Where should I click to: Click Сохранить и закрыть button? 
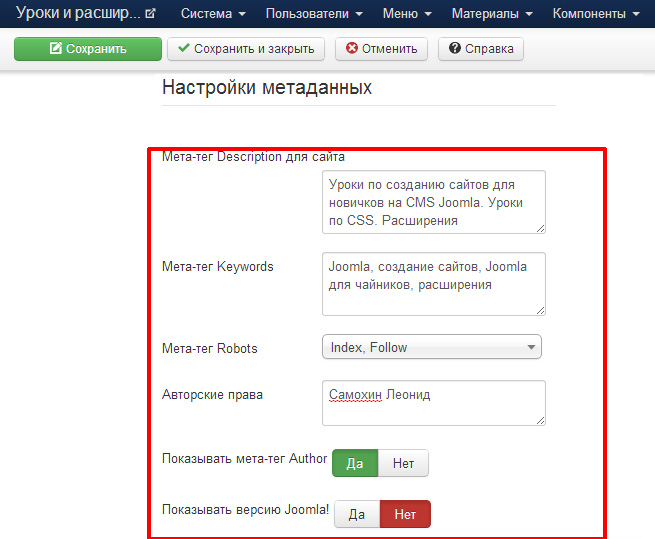pyautogui.click(x=245, y=49)
